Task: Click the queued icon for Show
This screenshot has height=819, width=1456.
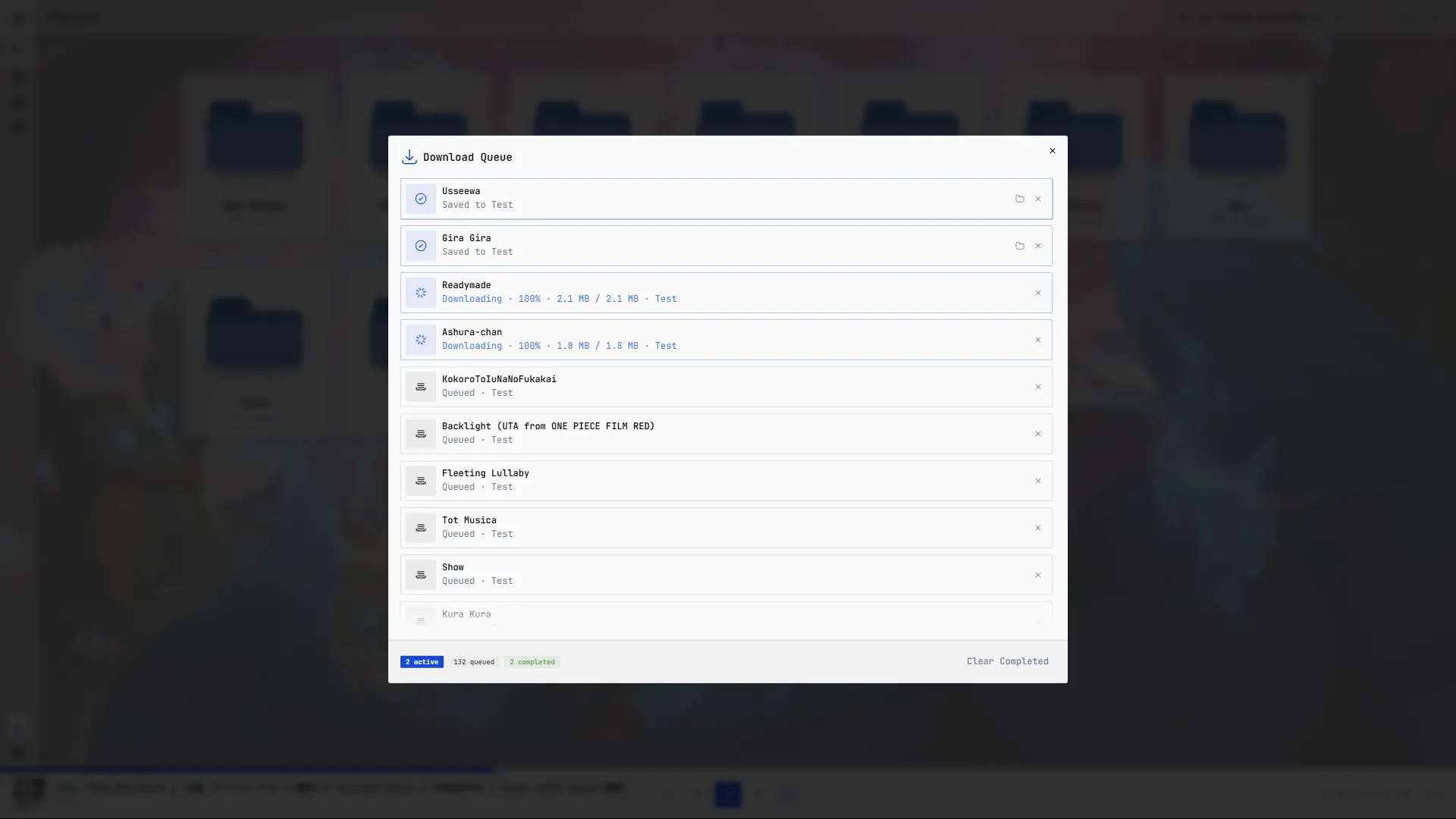Action: click(x=421, y=575)
